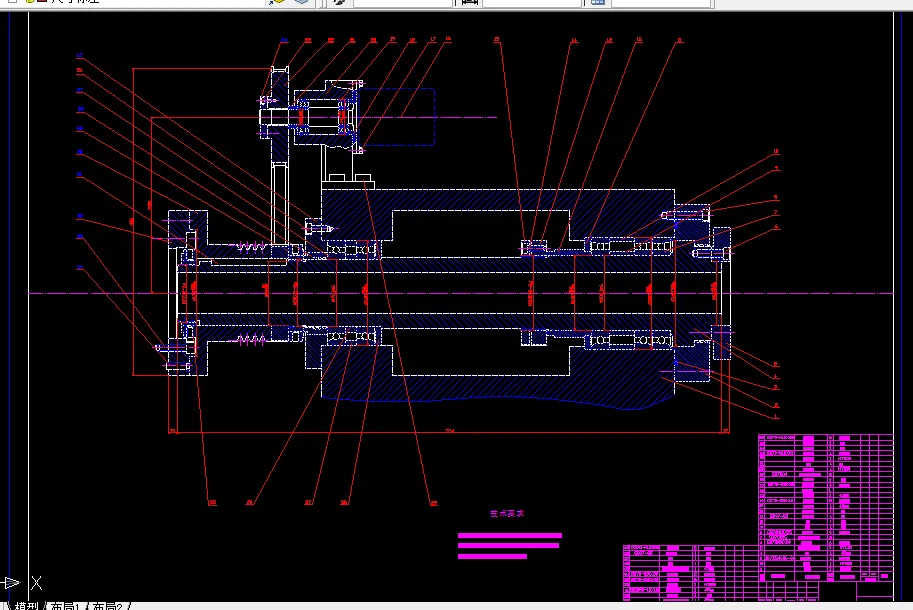Open the 布局2 layout tab

[108, 606]
